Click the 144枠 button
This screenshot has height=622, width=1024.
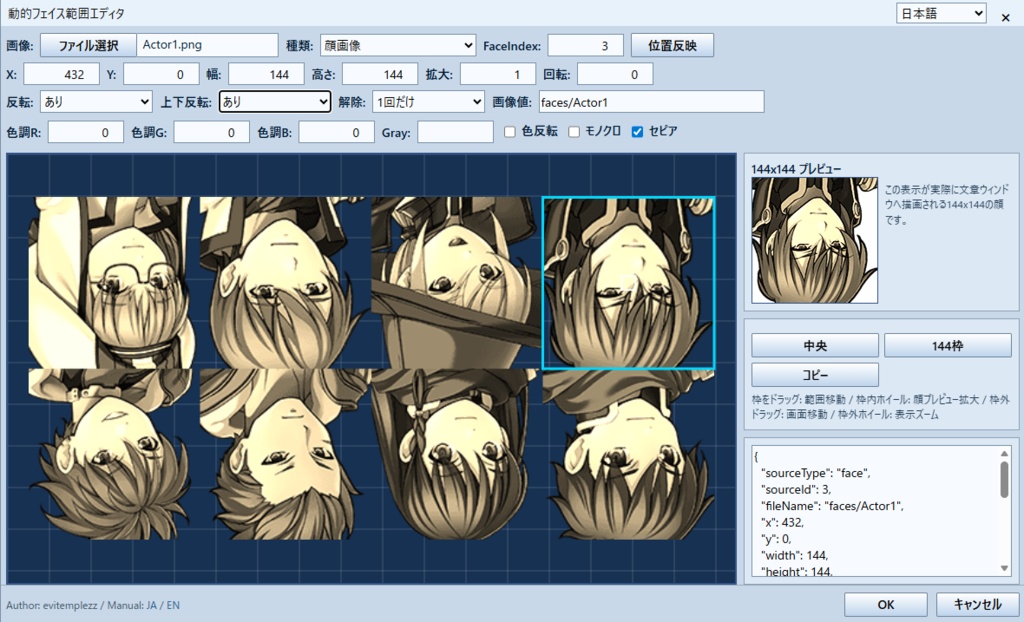point(948,346)
